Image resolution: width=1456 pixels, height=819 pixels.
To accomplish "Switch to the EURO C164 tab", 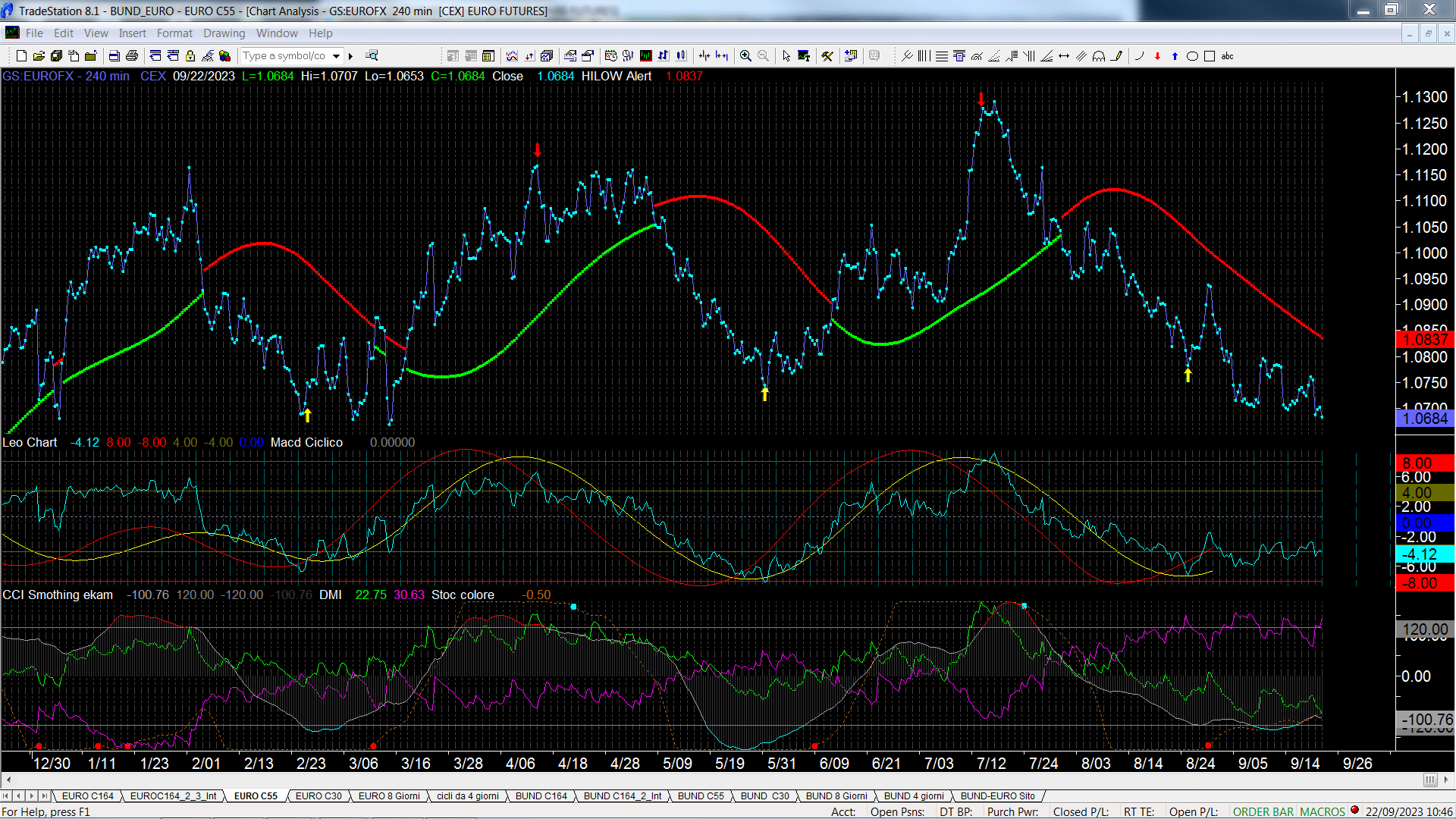I will pyautogui.click(x=87, y=795).
